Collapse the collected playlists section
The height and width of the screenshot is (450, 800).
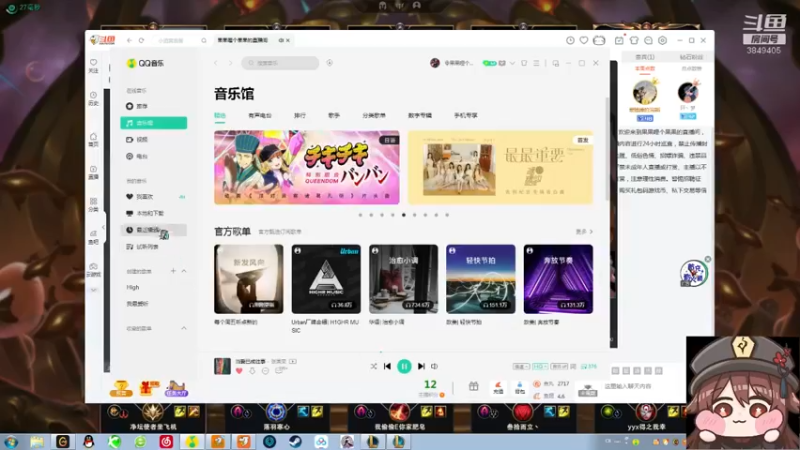pyautogui.click(x=184, y=328)
